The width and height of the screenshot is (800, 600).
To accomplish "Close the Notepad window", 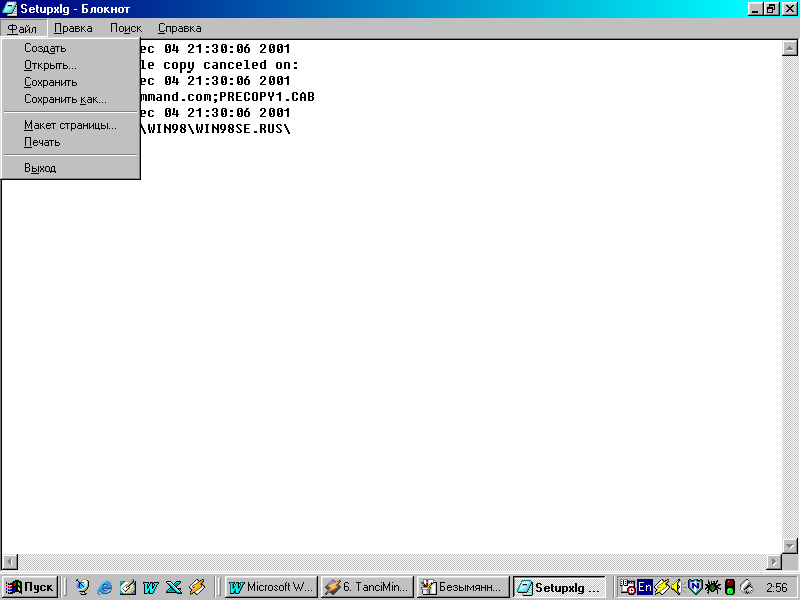I will (x=789, y=9).
